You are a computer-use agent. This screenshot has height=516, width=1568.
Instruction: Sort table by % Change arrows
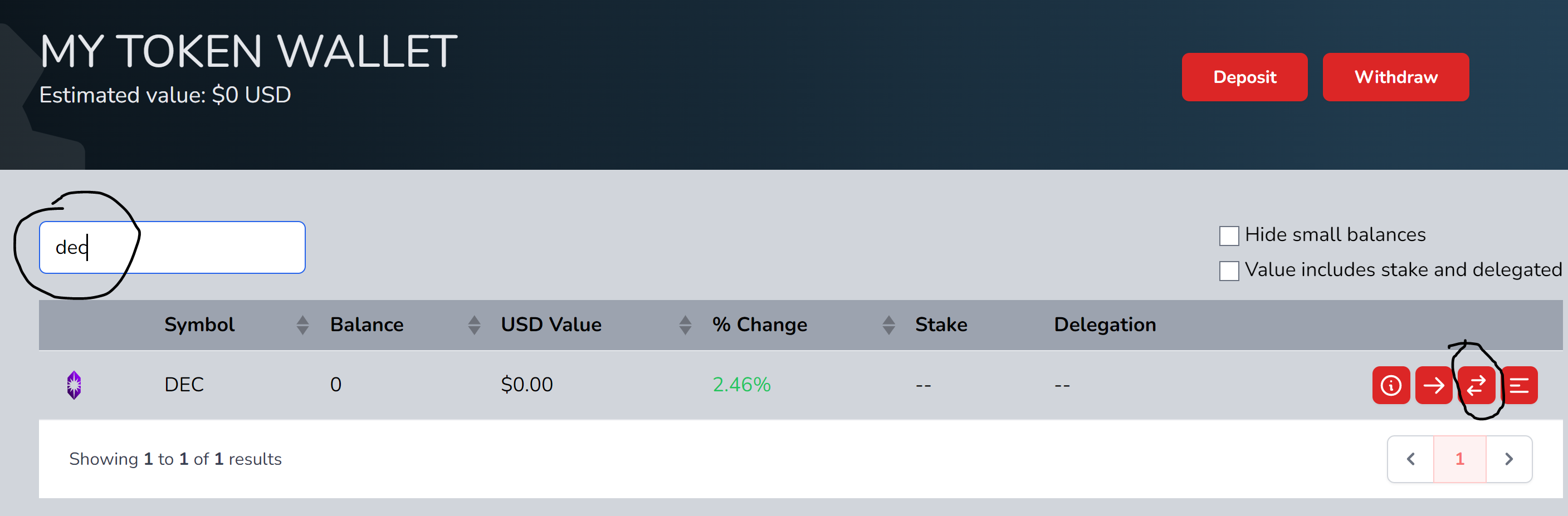[x=888, y=325]
